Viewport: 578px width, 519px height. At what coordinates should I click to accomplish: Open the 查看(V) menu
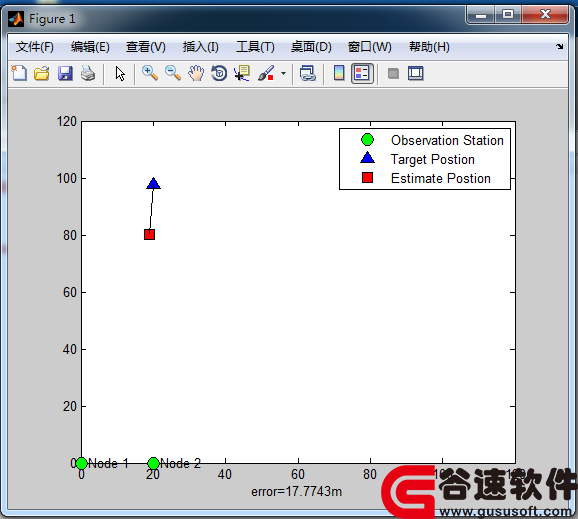pyautogui.click(x=146, y=47)
